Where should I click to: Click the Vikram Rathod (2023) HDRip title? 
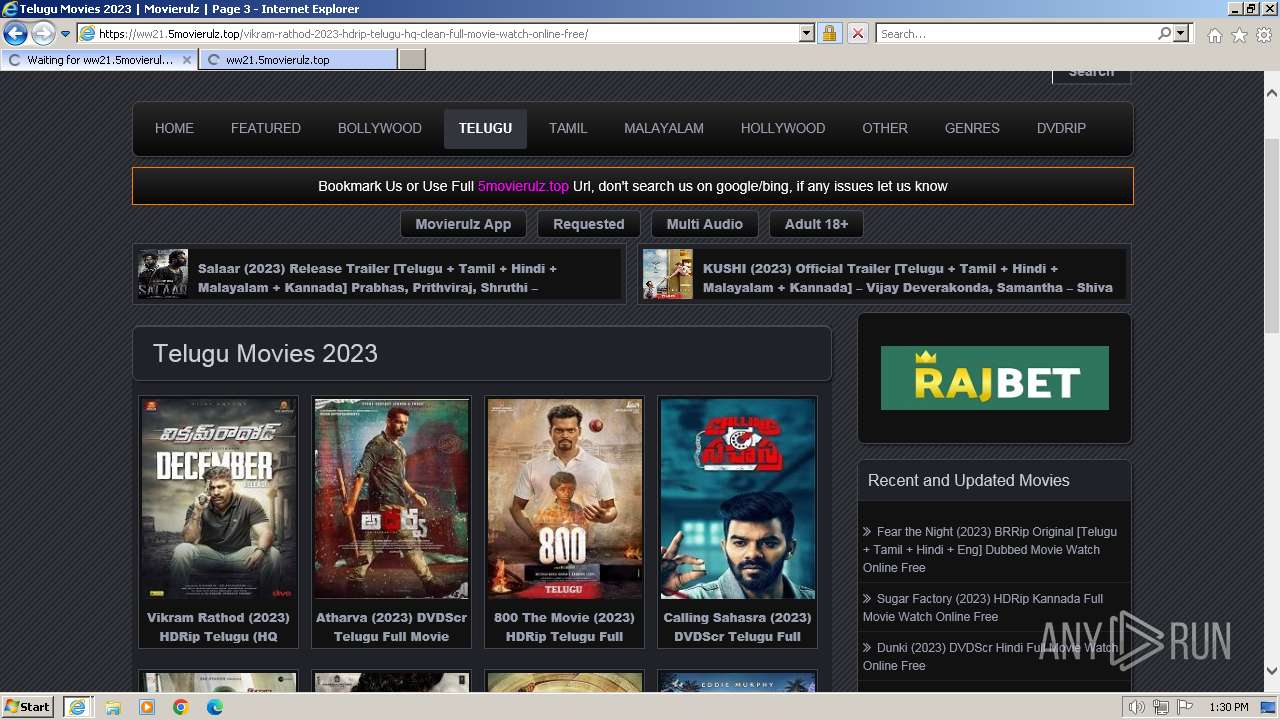218,627
